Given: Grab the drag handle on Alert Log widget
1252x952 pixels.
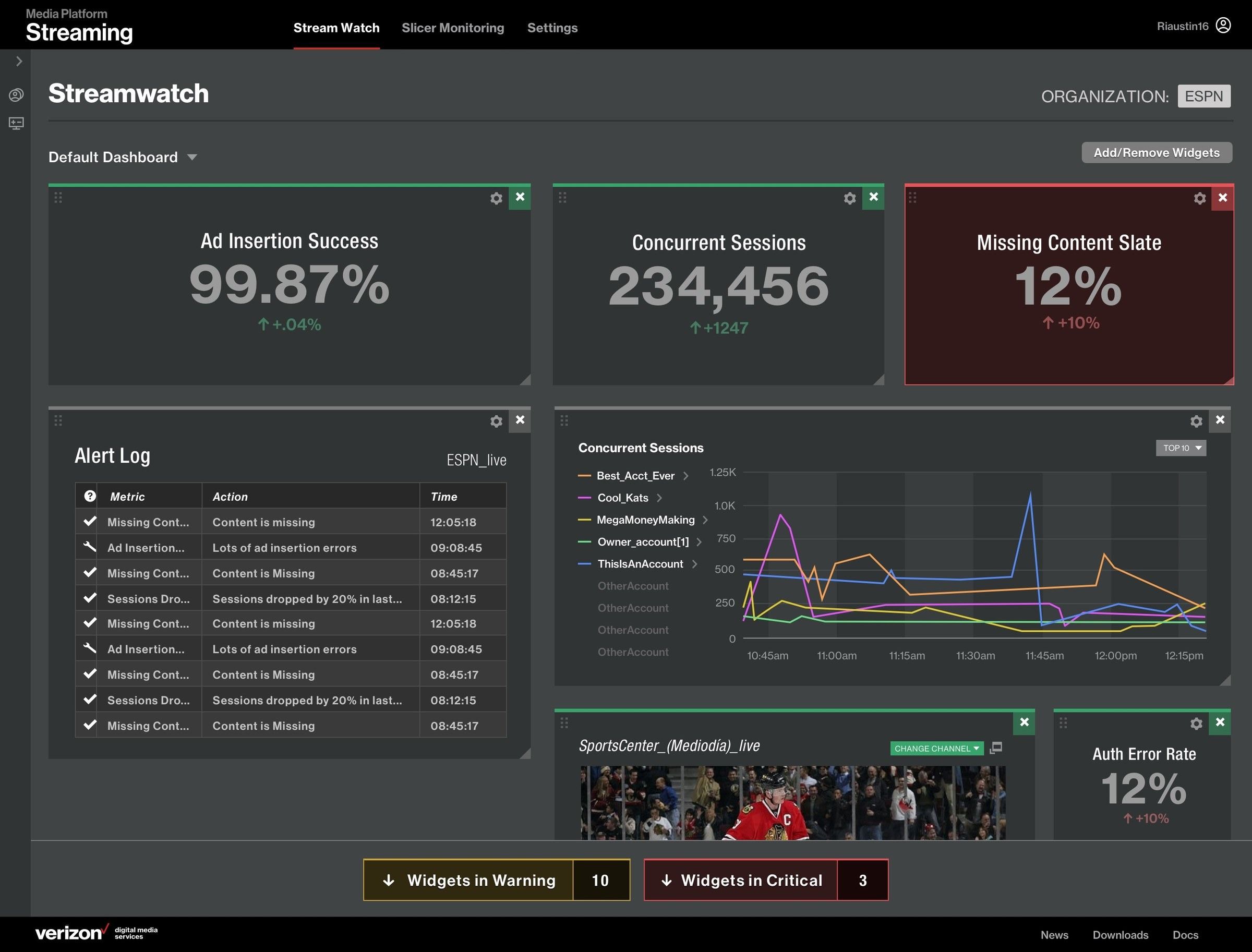Looking at the screenshot, I should (x=58, y=420).
